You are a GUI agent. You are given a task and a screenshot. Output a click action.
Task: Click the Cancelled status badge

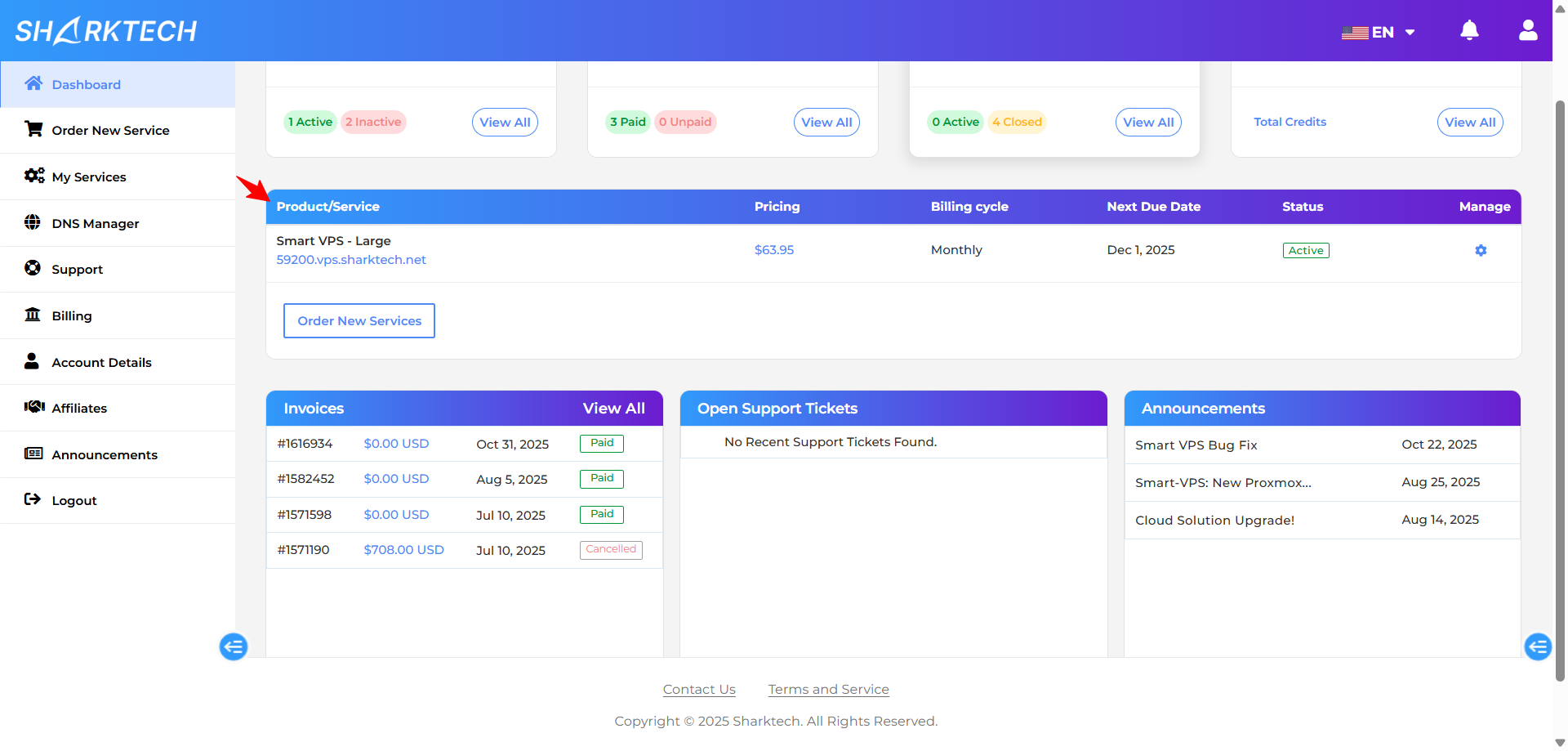click(611, 550)
